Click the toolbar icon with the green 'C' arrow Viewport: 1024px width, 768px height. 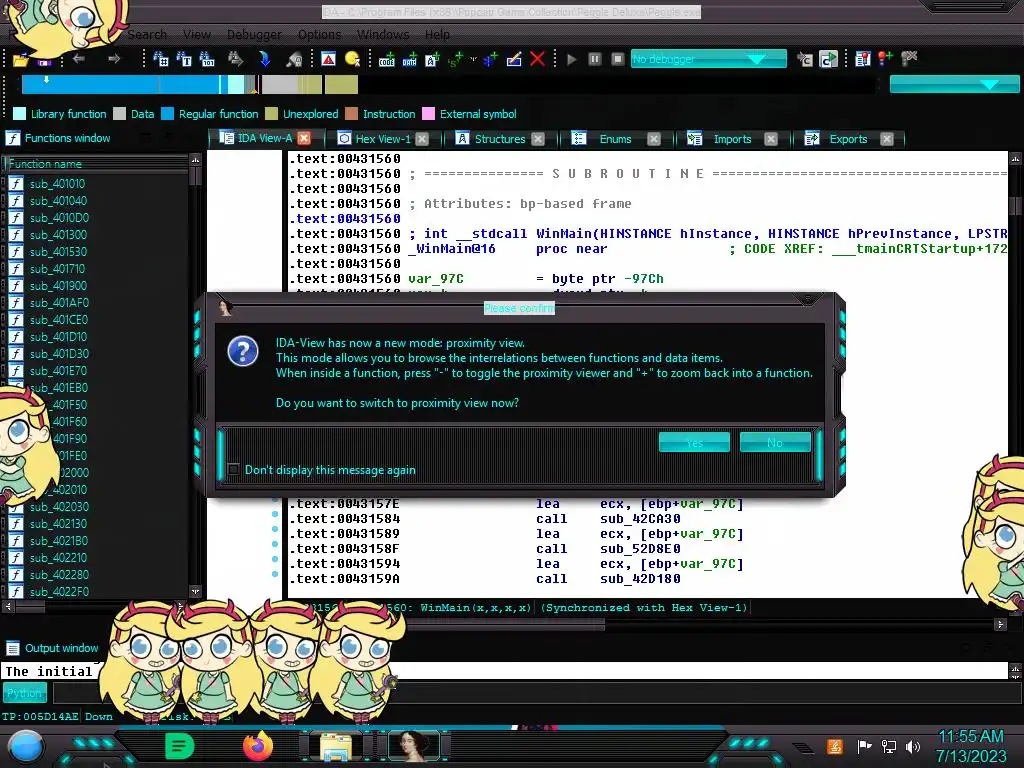click(828, 59)
